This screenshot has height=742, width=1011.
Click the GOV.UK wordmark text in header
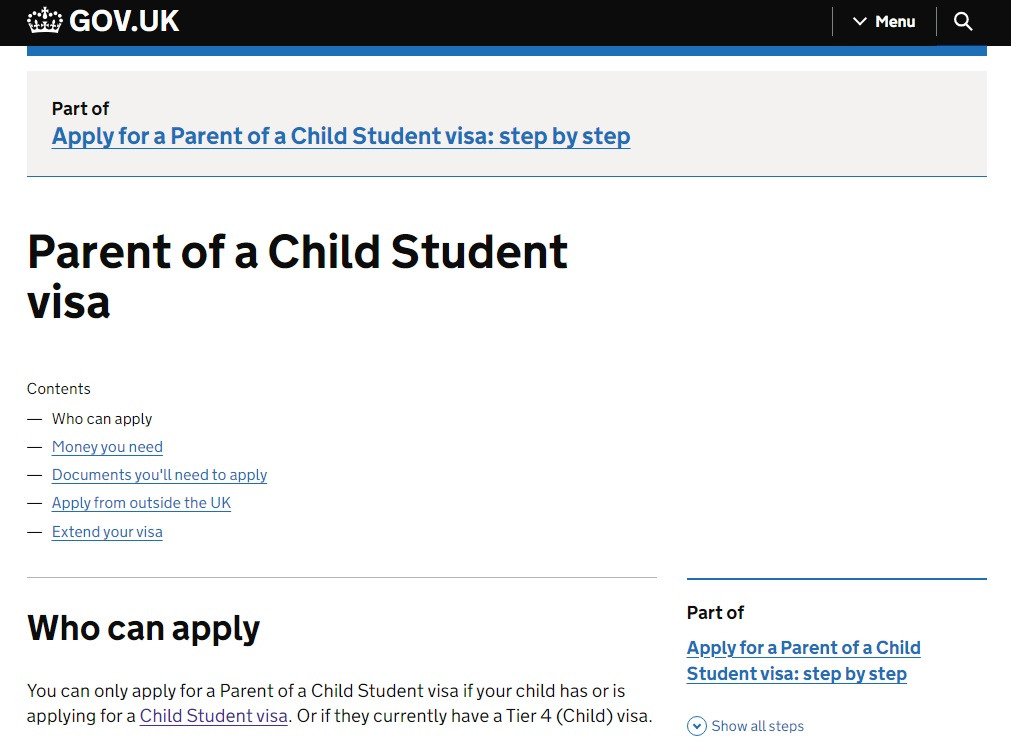(x=124, y=20)
